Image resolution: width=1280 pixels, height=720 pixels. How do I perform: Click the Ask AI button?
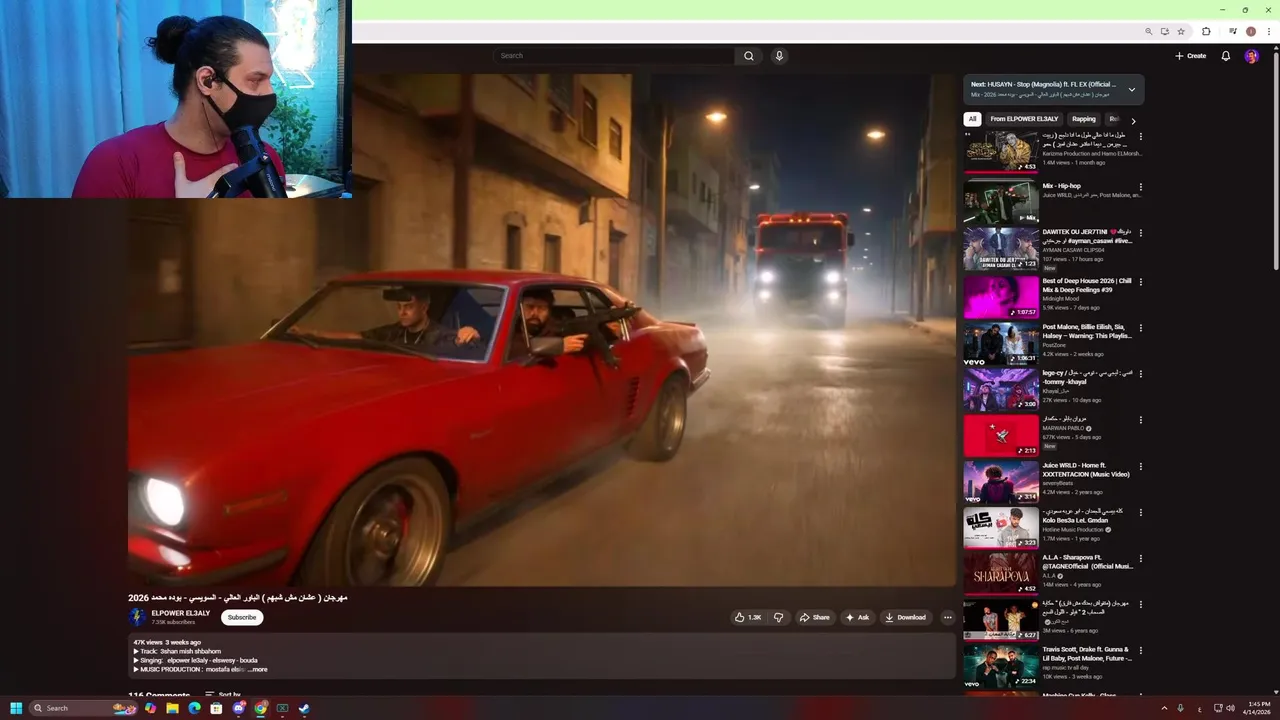point(857,617)
